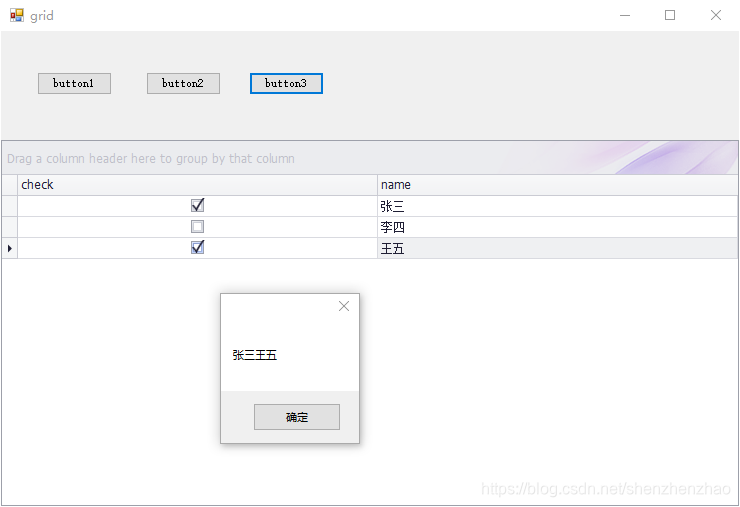Image resolution: width=740 pixels, height=507 pixels.
Task: Minimize the grid window
Action: point(625,15)
